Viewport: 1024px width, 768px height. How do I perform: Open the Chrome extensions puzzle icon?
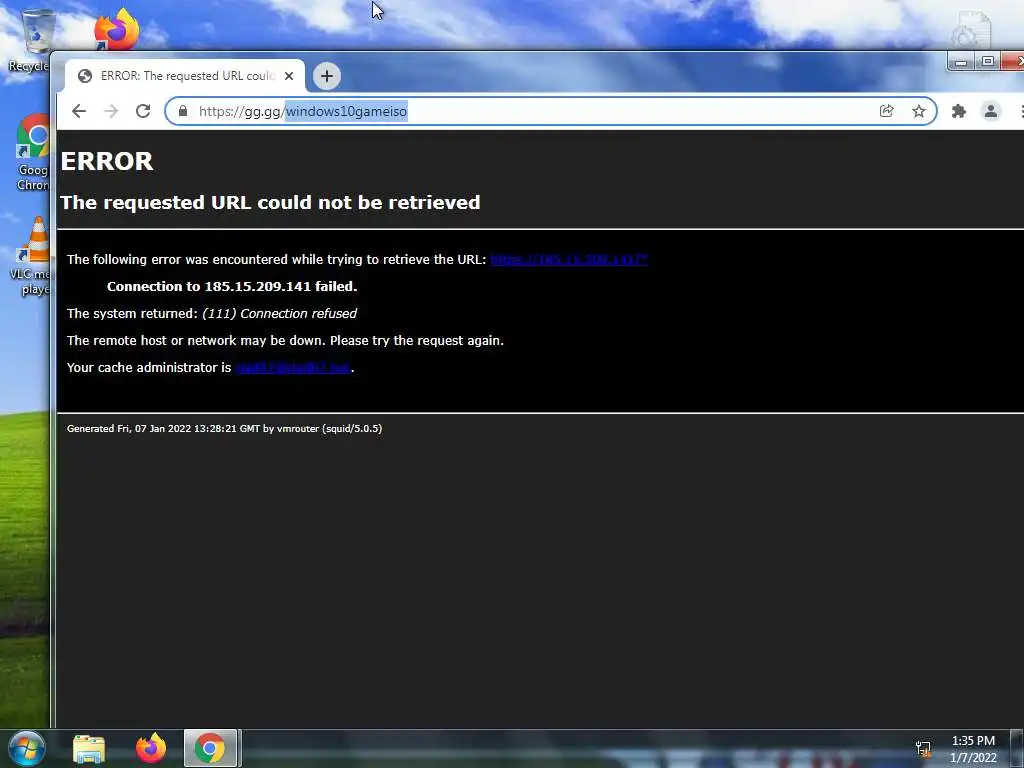(959, 111)
